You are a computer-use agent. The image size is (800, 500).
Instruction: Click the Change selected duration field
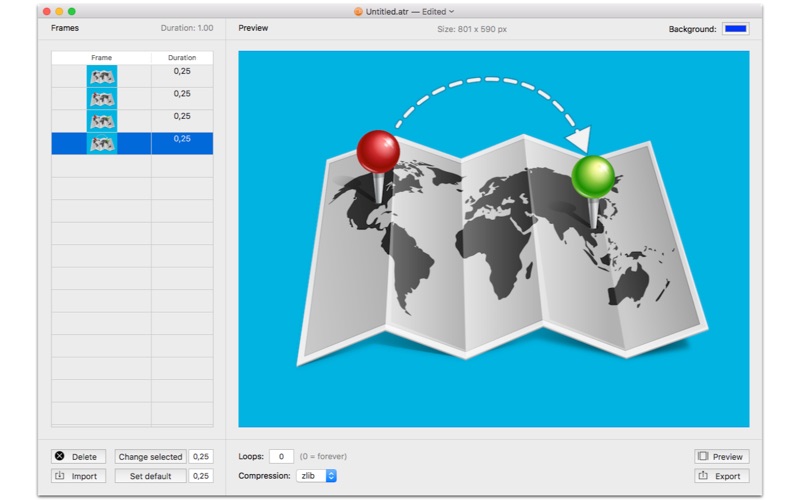[x=201, y=457]
